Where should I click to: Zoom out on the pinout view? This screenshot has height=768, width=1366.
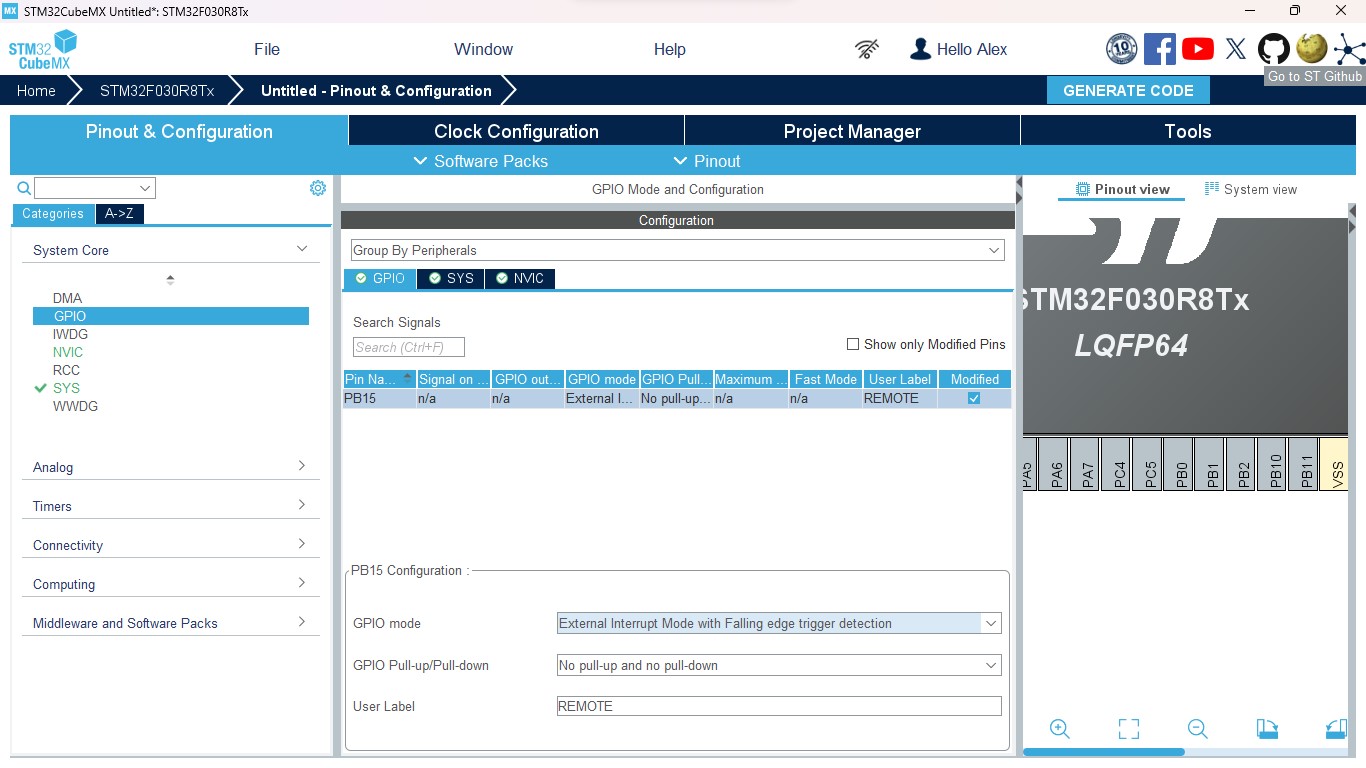coord(1197,729)
